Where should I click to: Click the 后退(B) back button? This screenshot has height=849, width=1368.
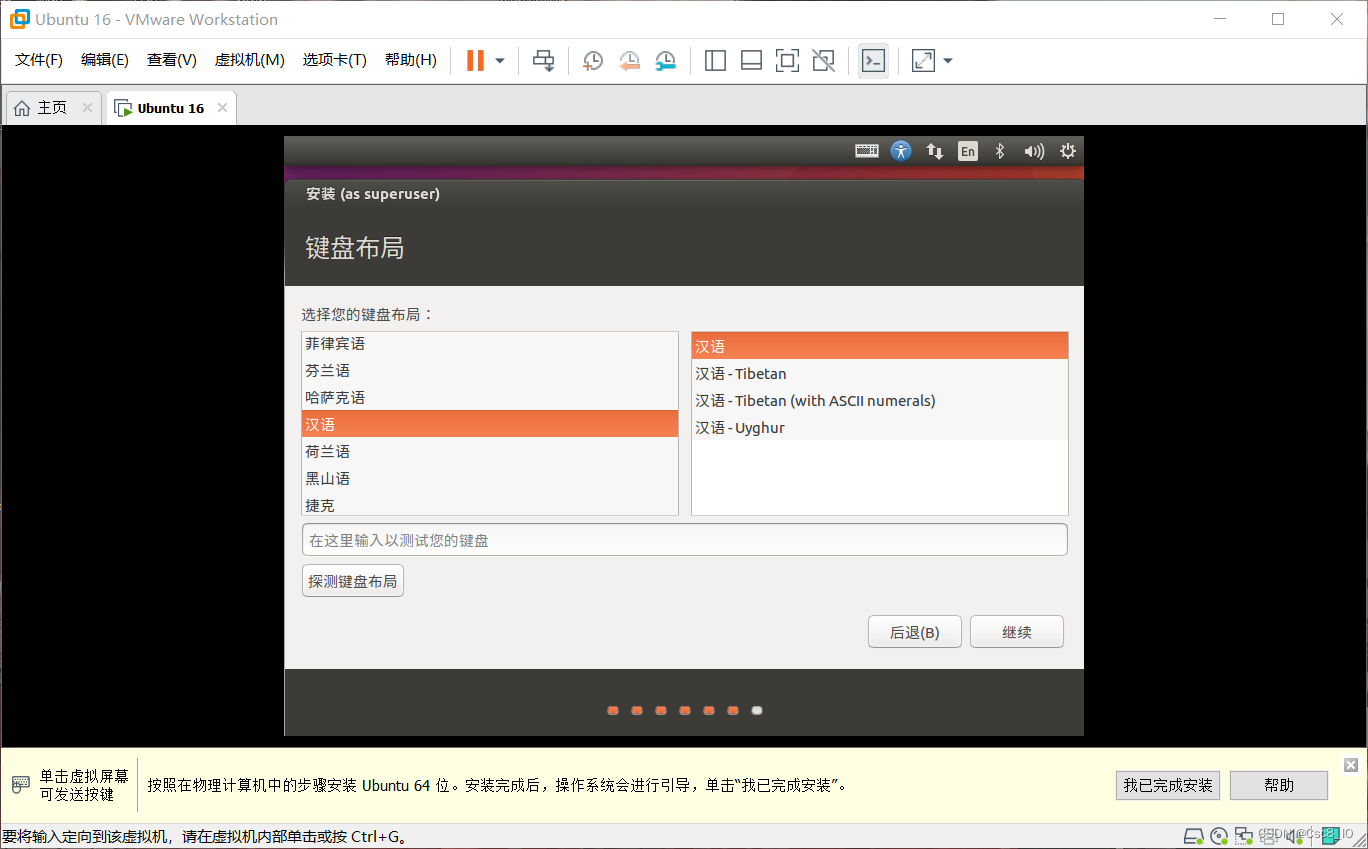point(915,632)
